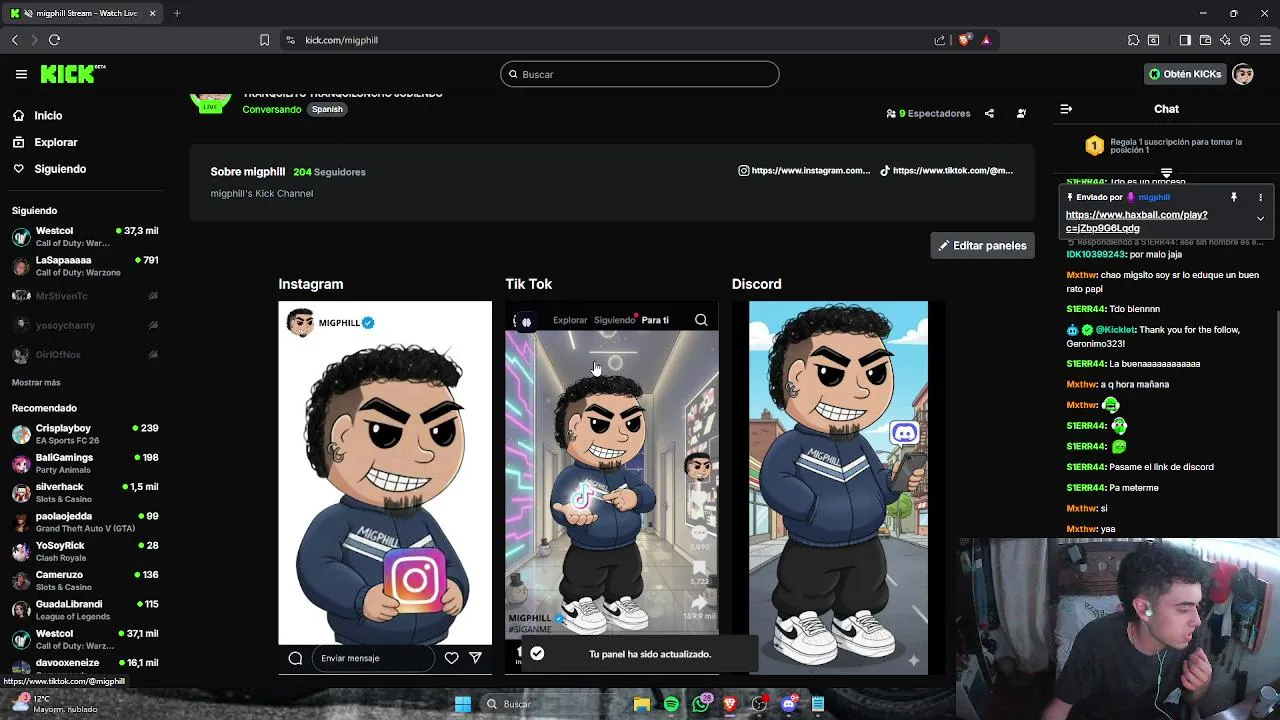
Task: Select the Siguiendo tab in TikTok panel
Action: (614, 320)
